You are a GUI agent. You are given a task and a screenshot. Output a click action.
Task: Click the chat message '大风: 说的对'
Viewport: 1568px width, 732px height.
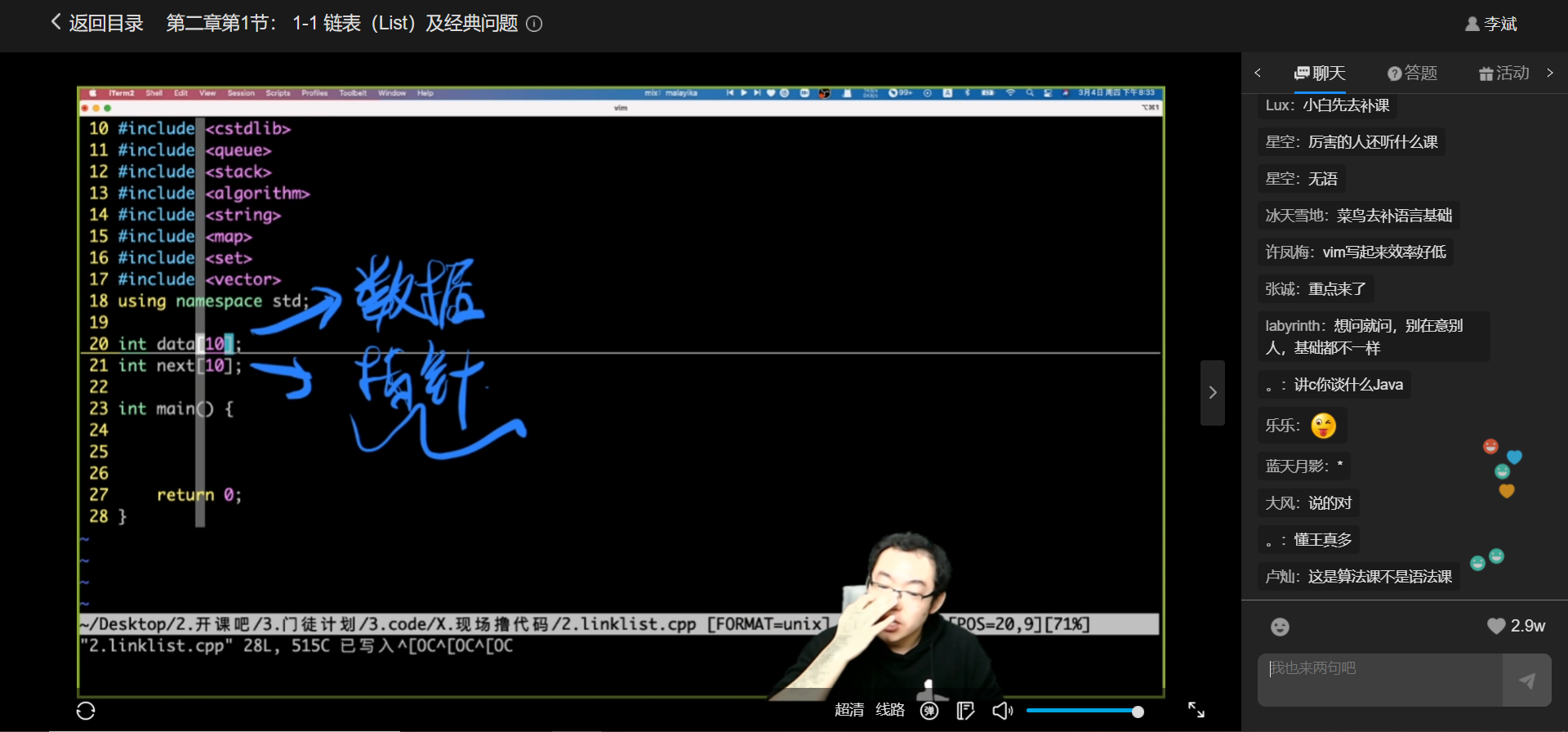point(1308,502)
